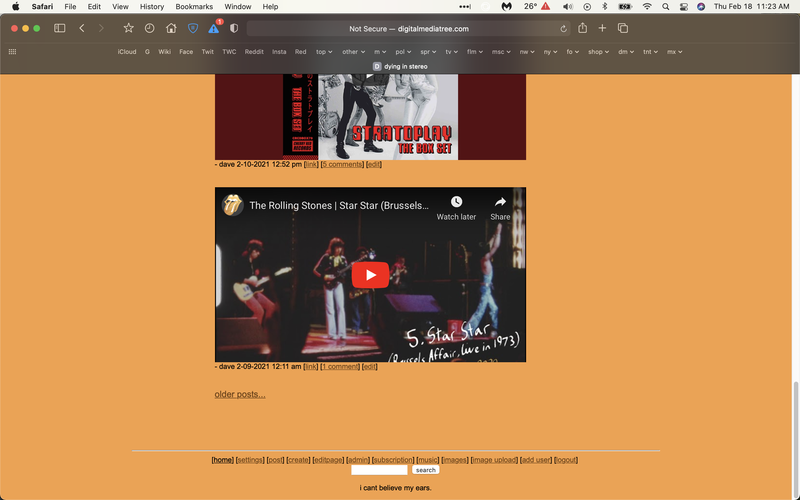Edit the 2-10-2021 dave post
Viewport: 800px width, 500px height.
[374, 164]
